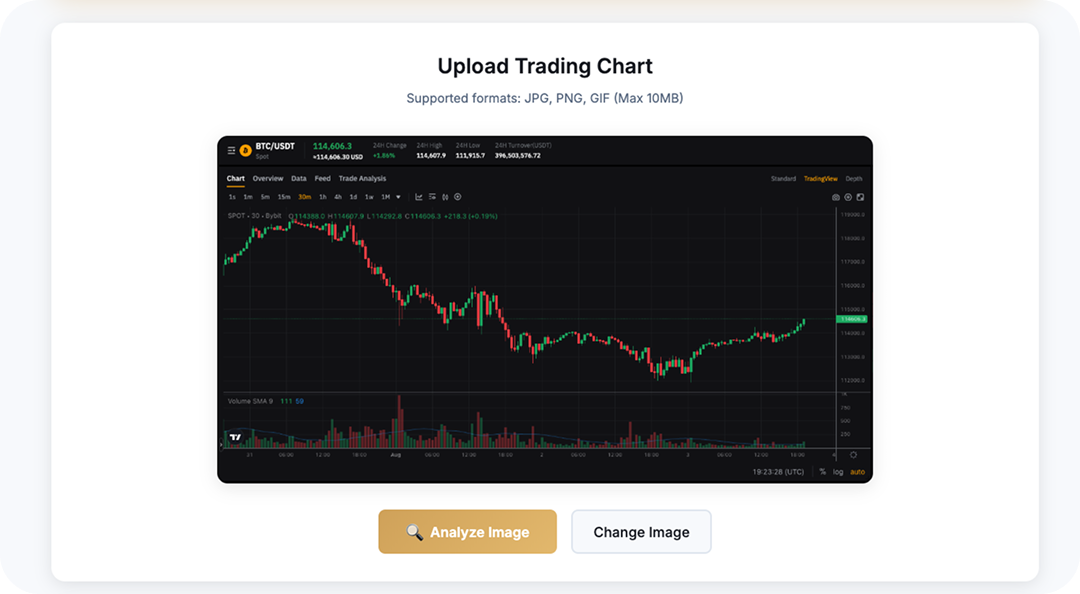
Task: Click the add indicator plus-circle icon
Action: pos(457,197)
